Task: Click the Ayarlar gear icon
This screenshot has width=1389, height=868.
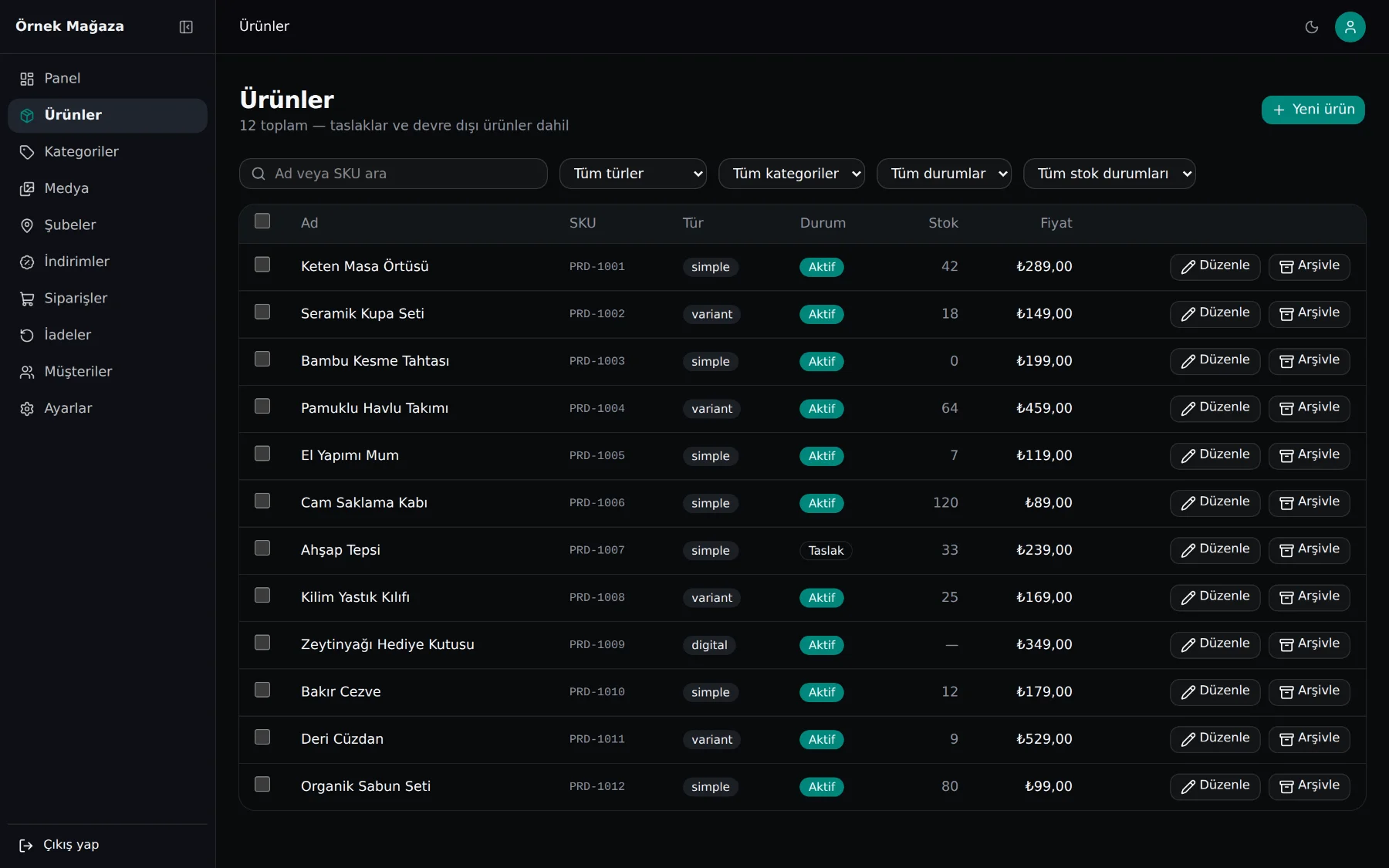Action: click(x=27, y=408)
